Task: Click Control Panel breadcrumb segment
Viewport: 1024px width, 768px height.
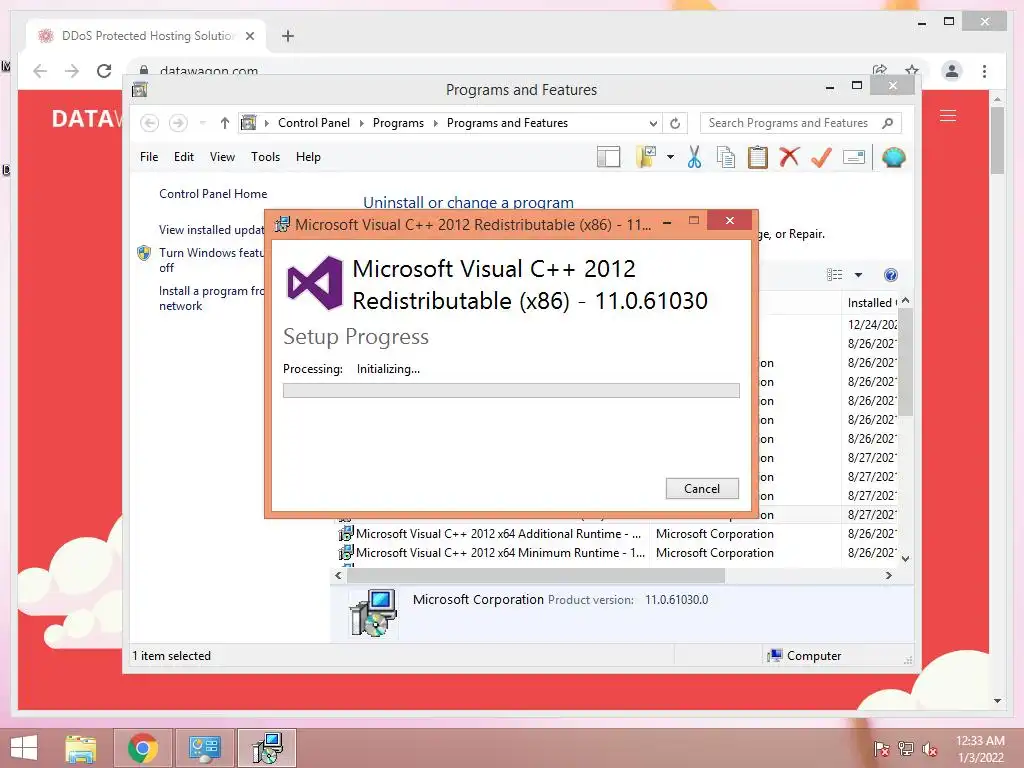Action: tap(313, 123)
